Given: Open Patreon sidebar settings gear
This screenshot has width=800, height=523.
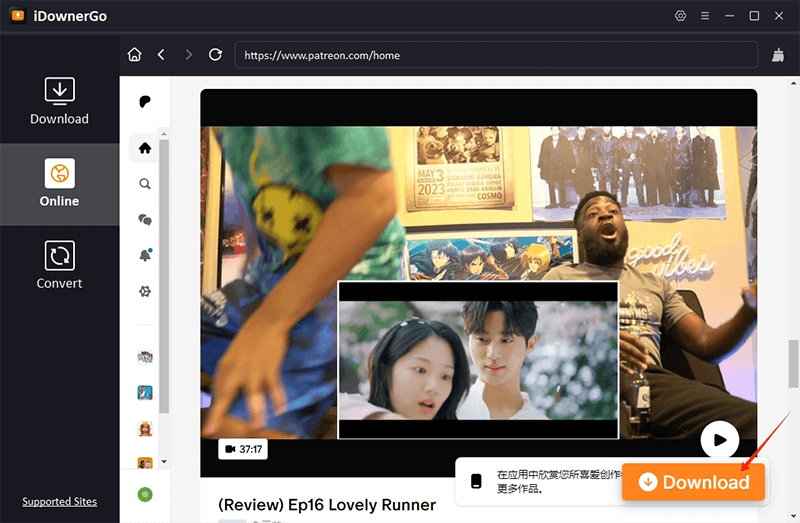Looking at the screenshot, I should (145, 291).
